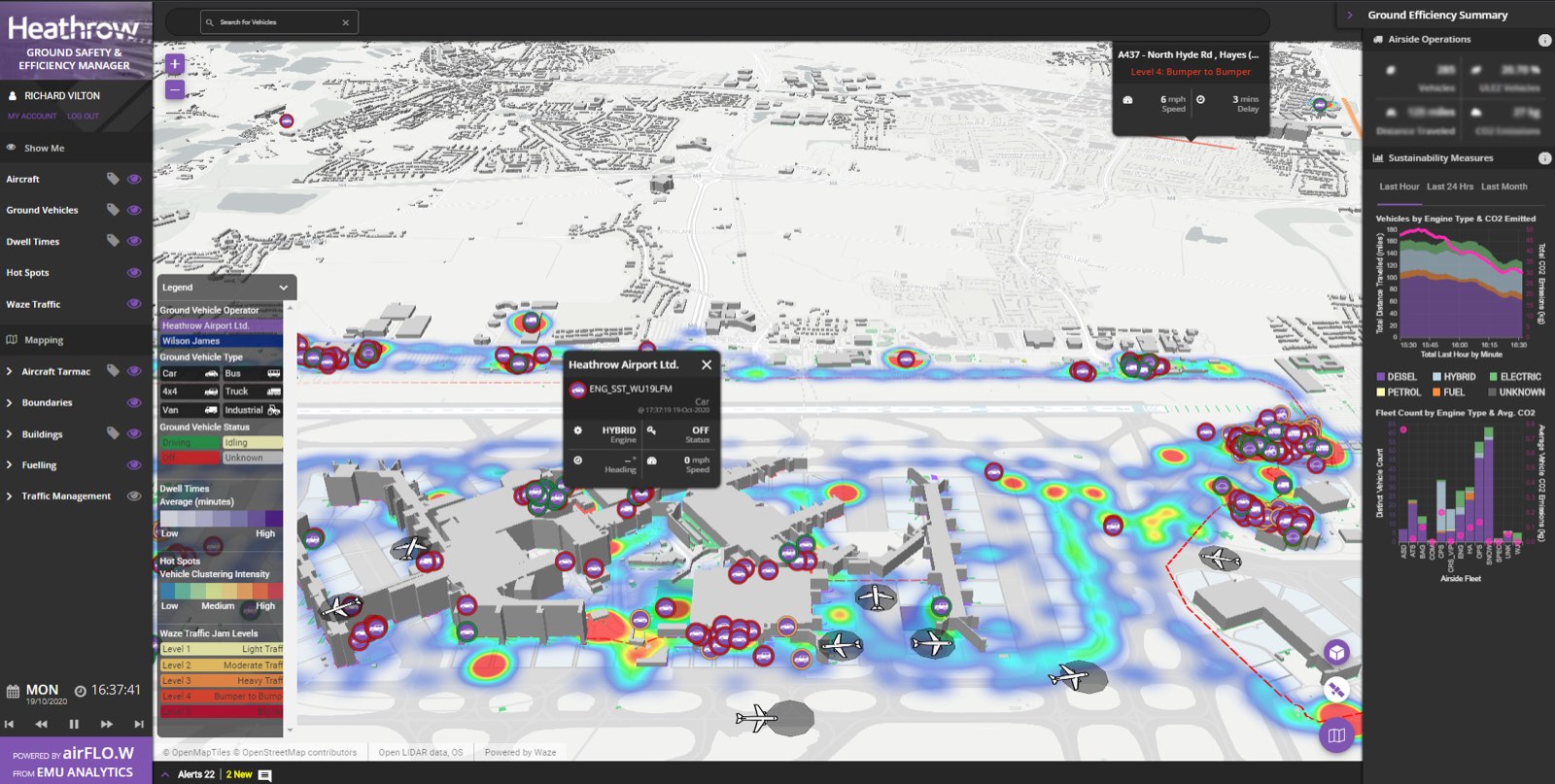Screen dimensions: 1555x784
Task: Toggle Buildings visibility eye
Action: pyautogui.click(x=134, y=433)
